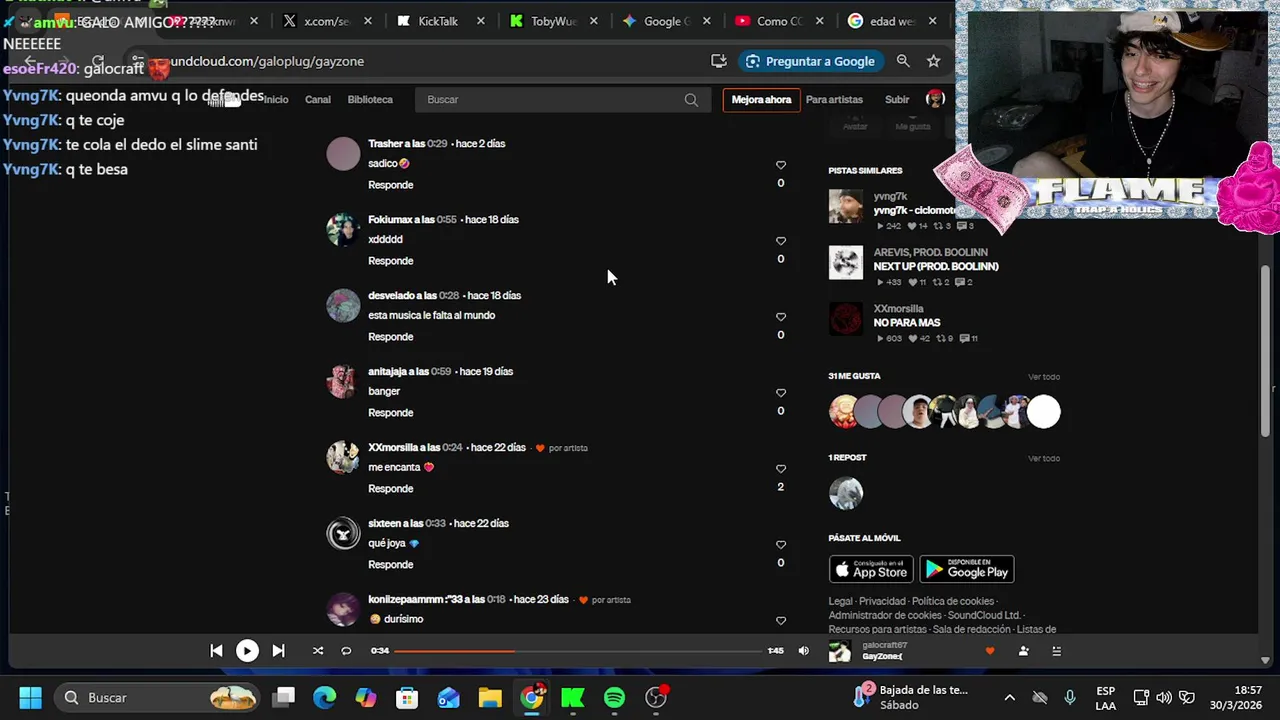Open sixteen's profile avatar
Viewport: 1280px width, 720px height.
coord(343,534)
